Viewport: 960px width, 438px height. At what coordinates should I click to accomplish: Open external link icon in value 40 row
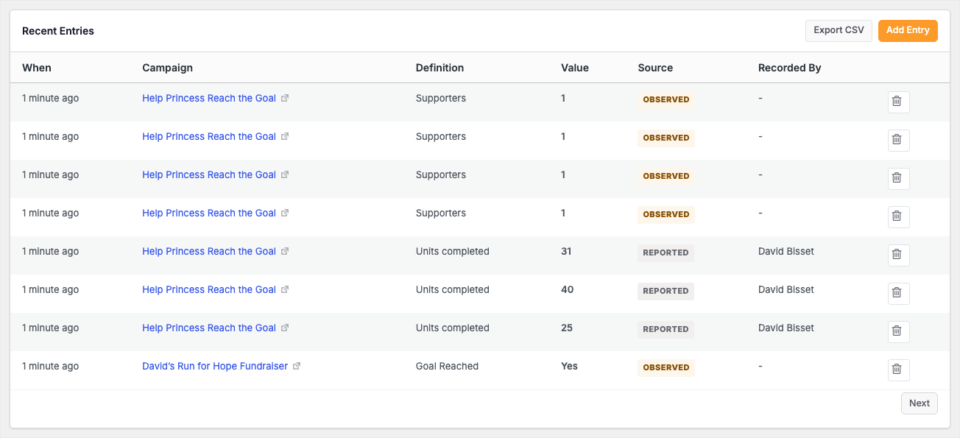pyautogui.click(x=285, y=290)
